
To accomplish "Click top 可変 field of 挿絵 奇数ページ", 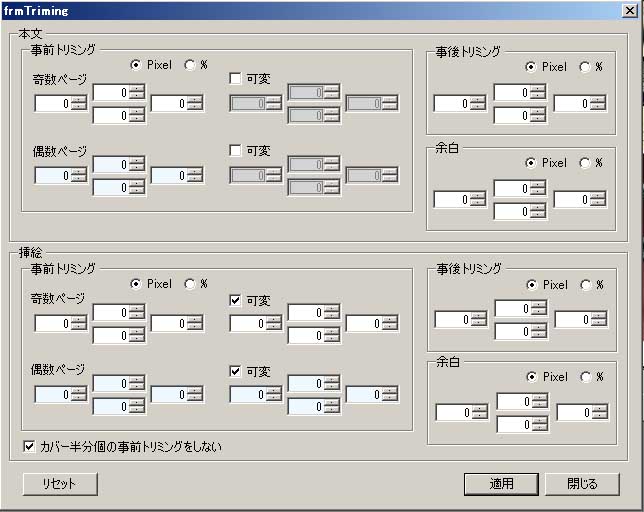I will coord(314,312).
